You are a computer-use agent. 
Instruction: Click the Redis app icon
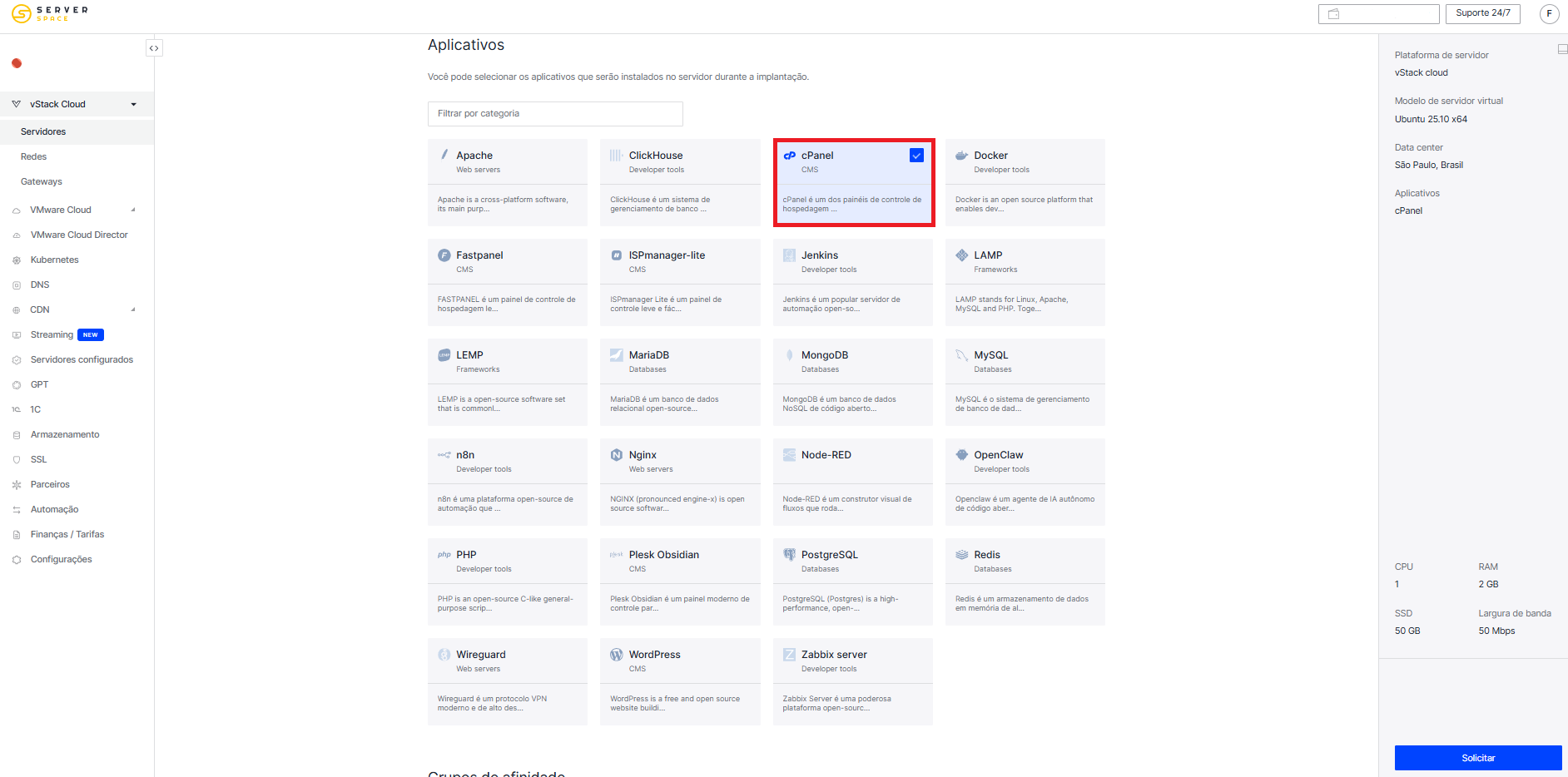coord(962,554)
